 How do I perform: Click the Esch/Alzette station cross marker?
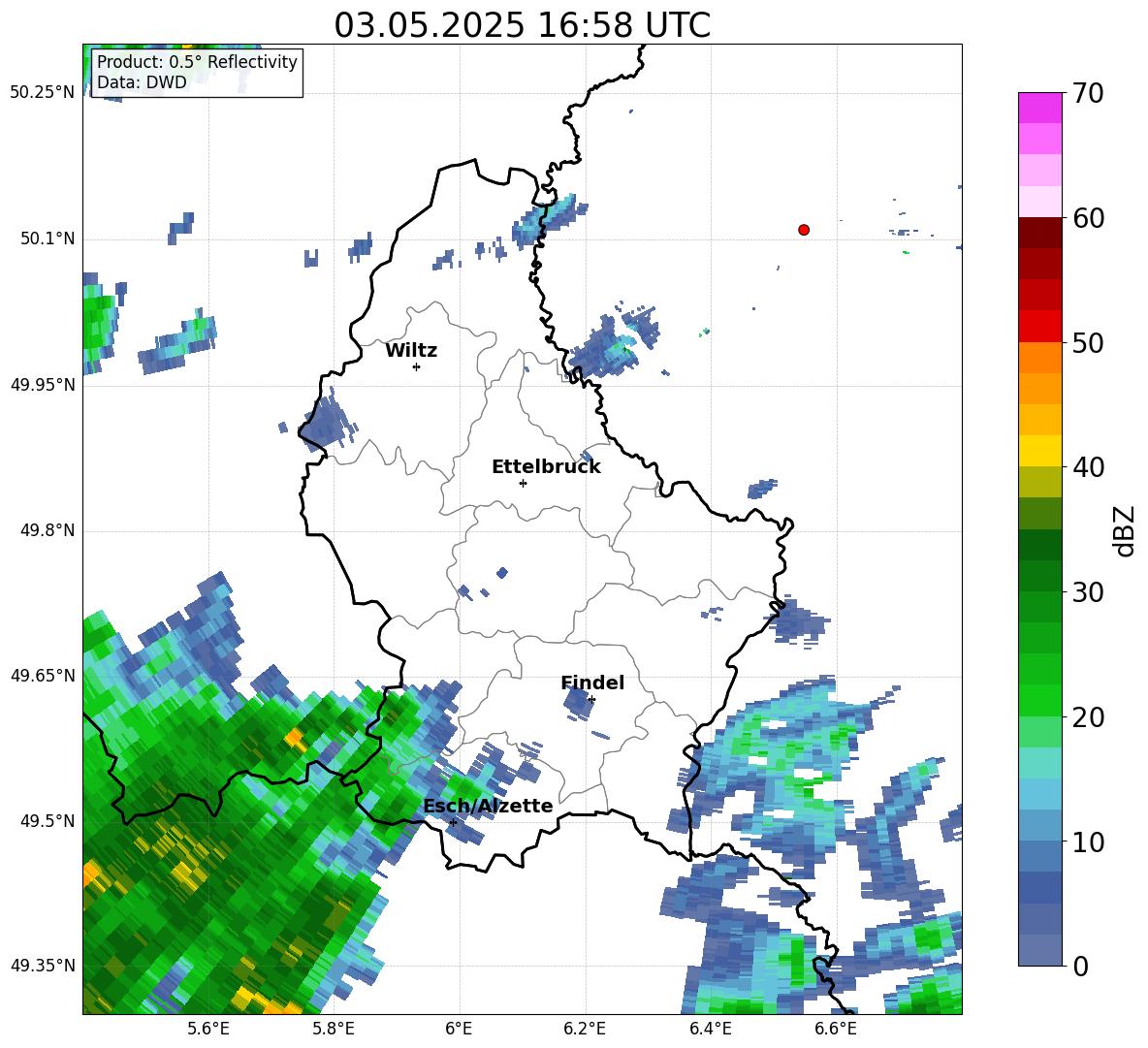pyautogui.click(x=453, y=822)
